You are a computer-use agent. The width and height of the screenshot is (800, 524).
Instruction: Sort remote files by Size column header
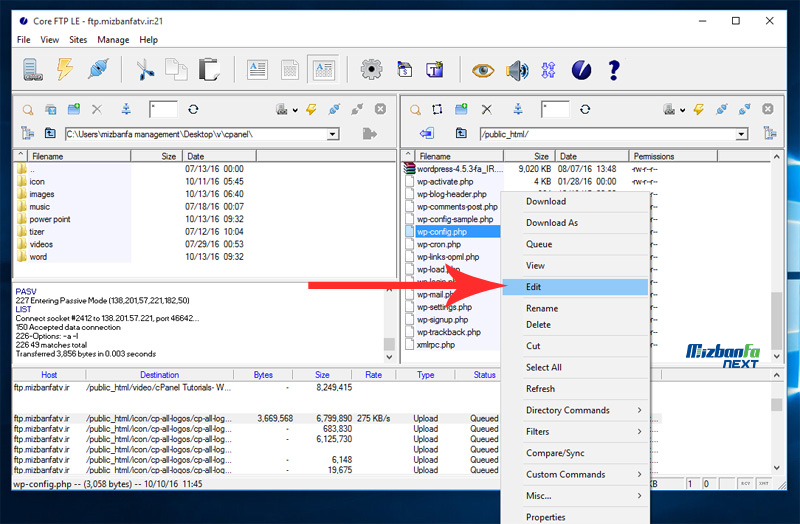(x=529, y=156)
